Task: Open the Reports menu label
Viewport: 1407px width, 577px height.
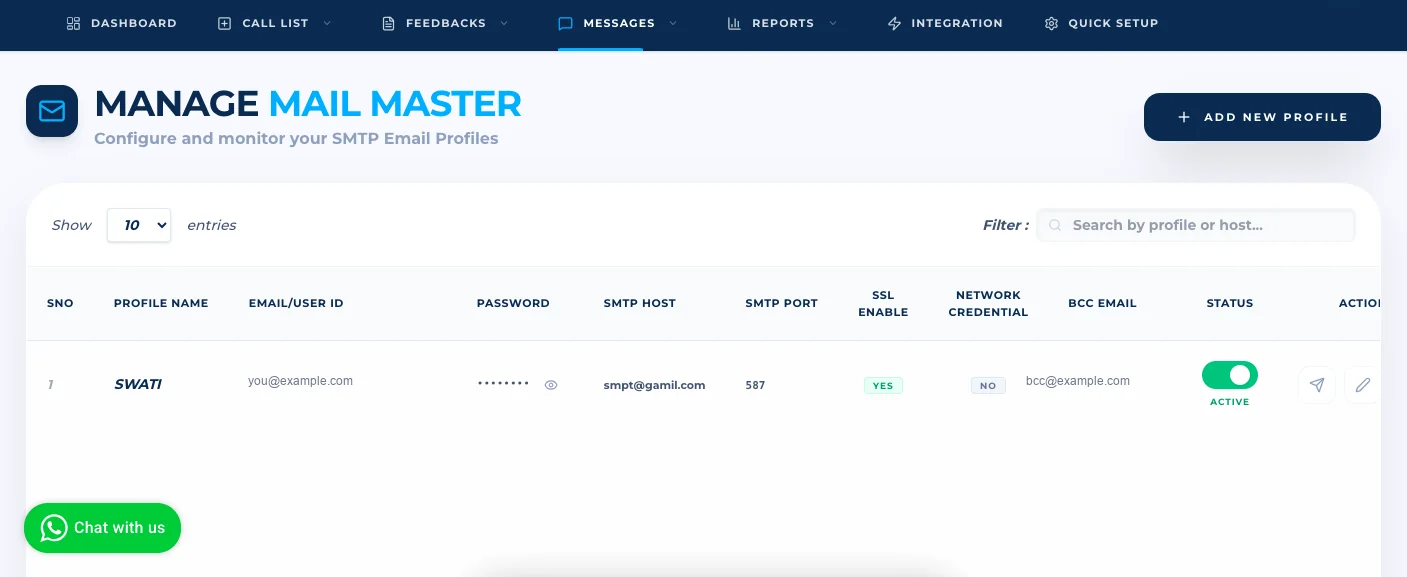Action: (x=783, y=23)
